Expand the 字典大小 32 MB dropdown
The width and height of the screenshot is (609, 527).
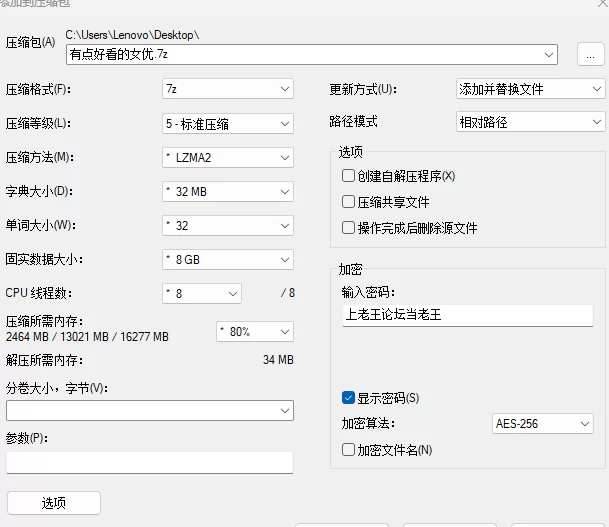pyautogui.click(x=227, y=191)
